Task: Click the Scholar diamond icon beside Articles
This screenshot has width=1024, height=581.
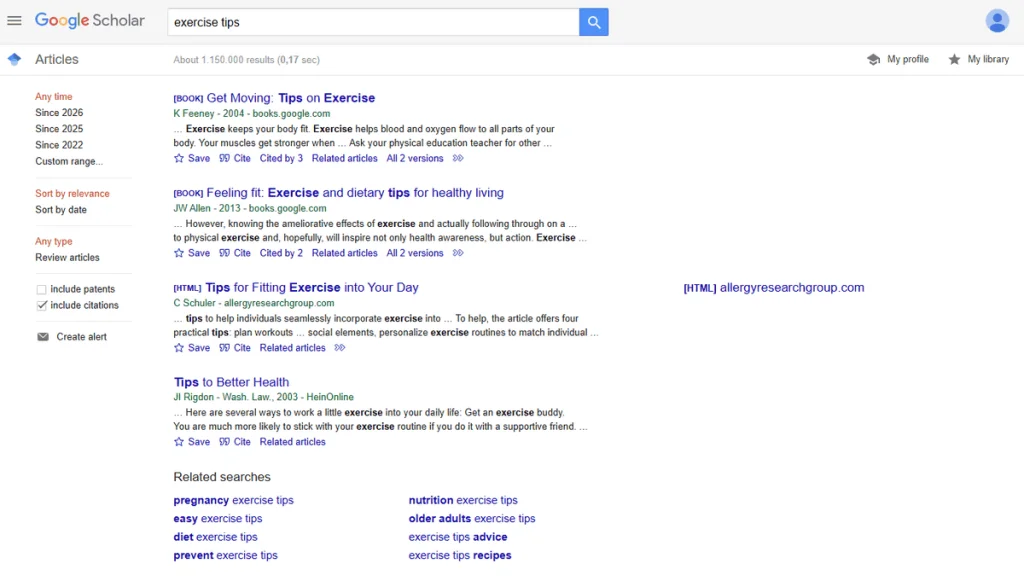Action: pos(14,59)
